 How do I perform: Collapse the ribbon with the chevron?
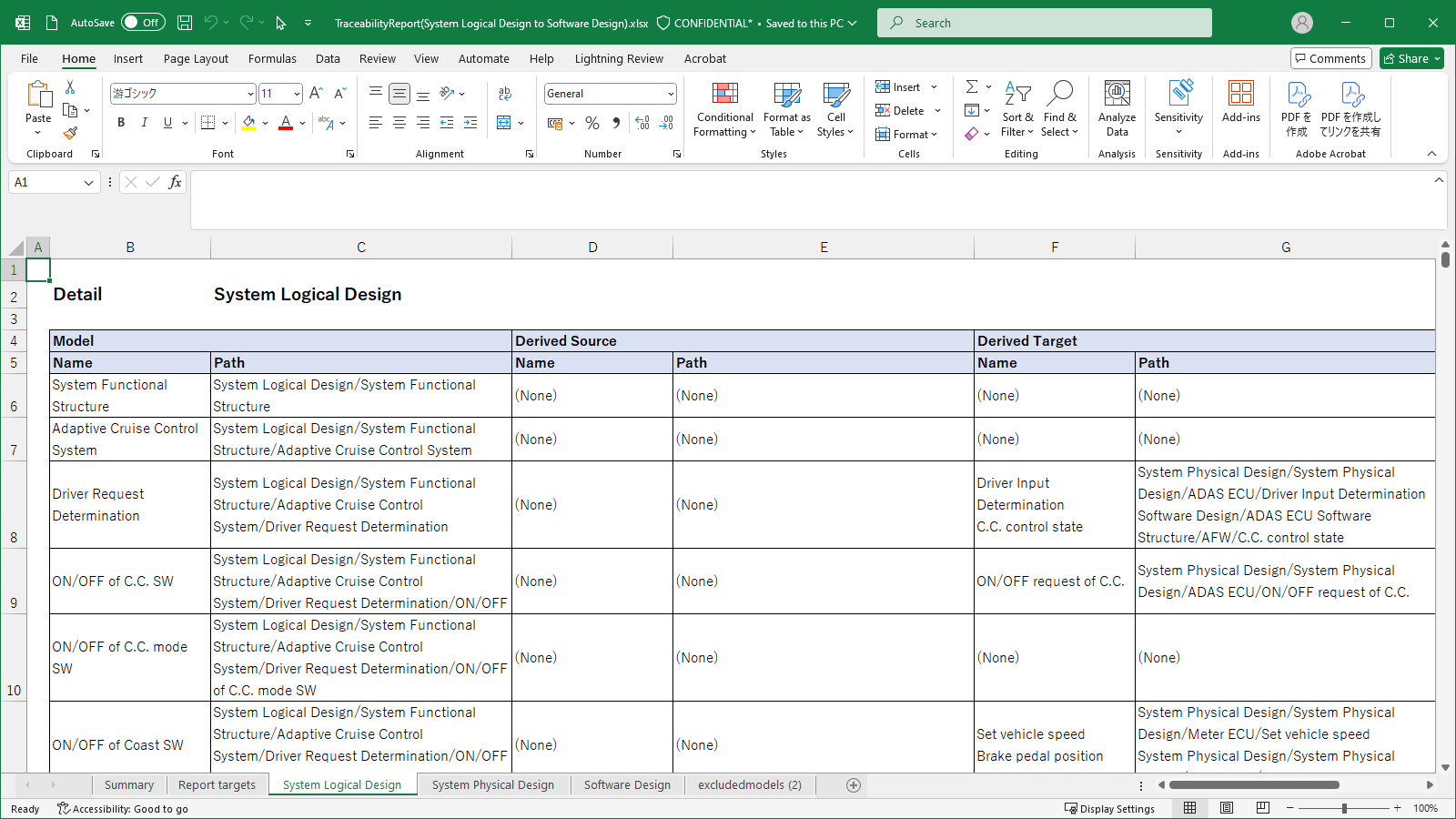tap(1431, 154)
